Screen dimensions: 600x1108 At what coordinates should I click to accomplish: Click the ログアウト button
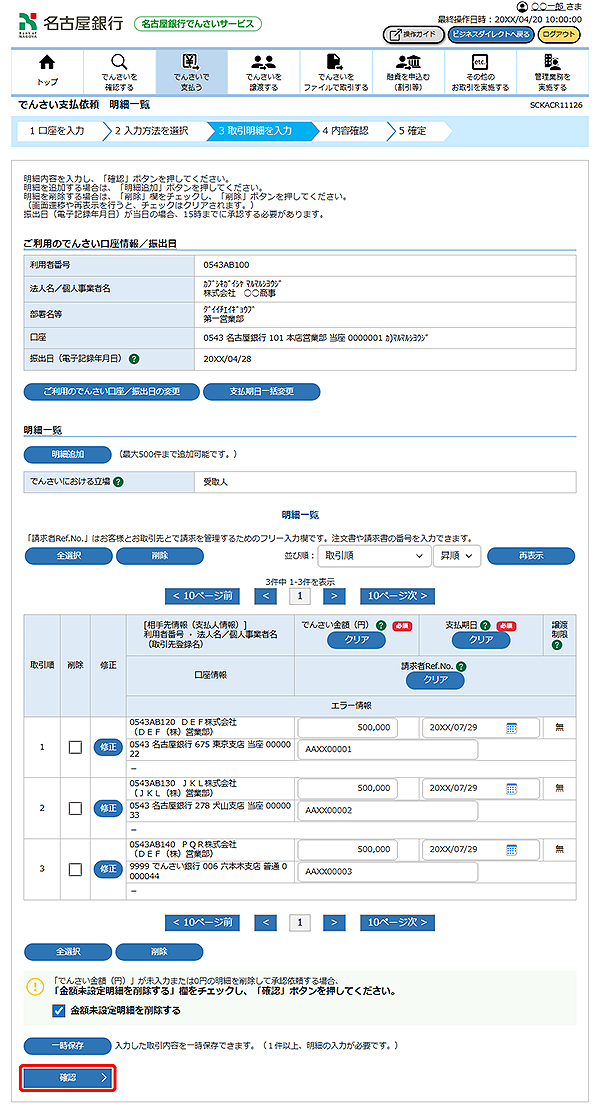tap(558, 34)
